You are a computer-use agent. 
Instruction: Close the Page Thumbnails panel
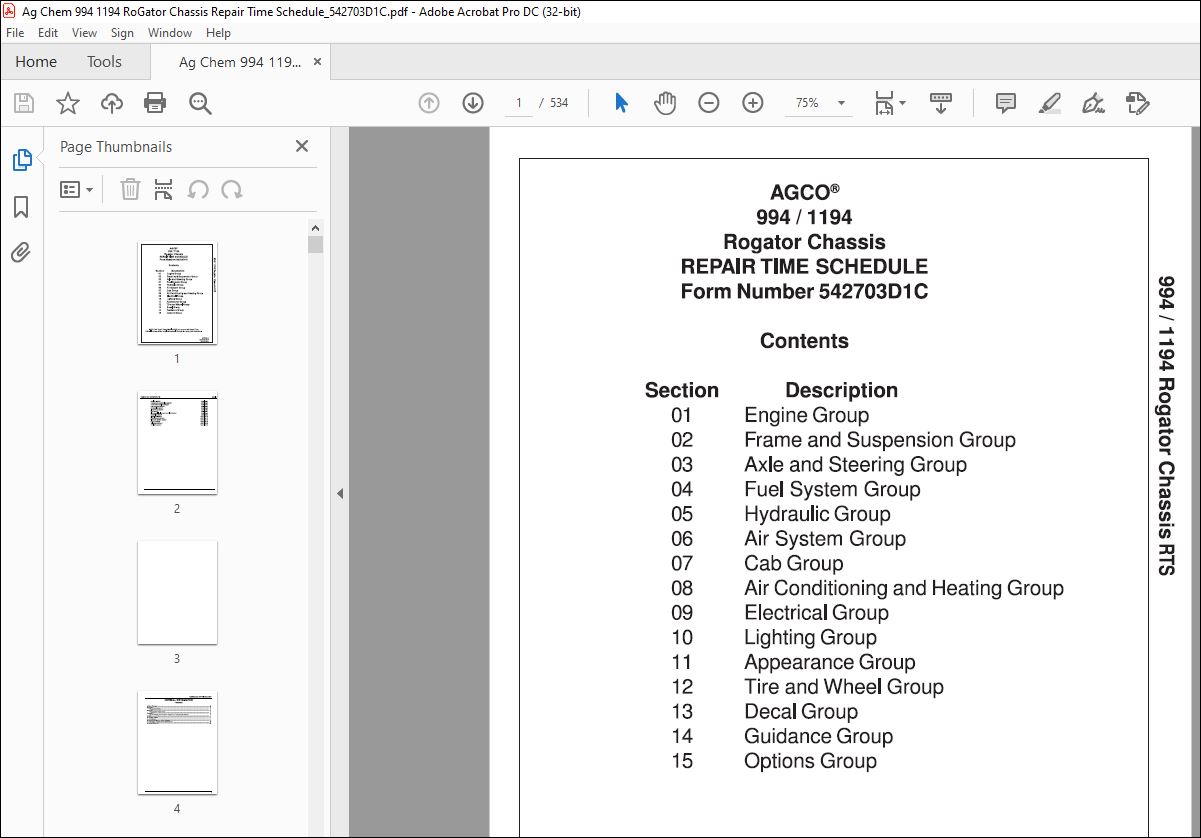[302, 146]
